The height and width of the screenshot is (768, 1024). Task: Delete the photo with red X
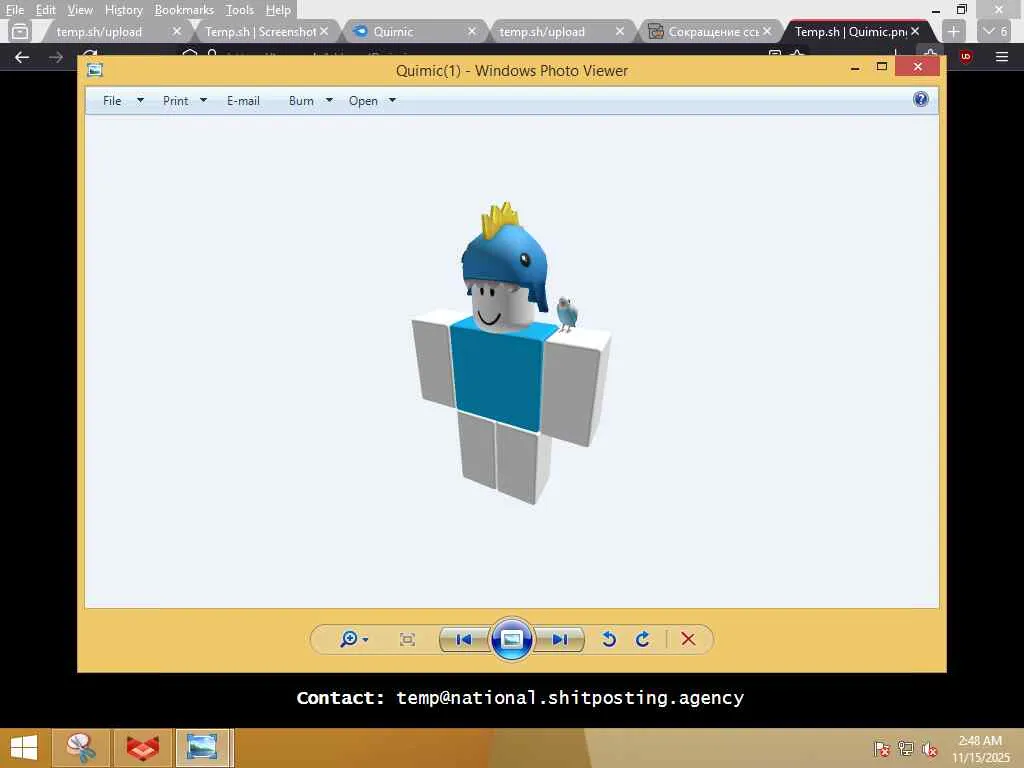(x=688, y=639)
